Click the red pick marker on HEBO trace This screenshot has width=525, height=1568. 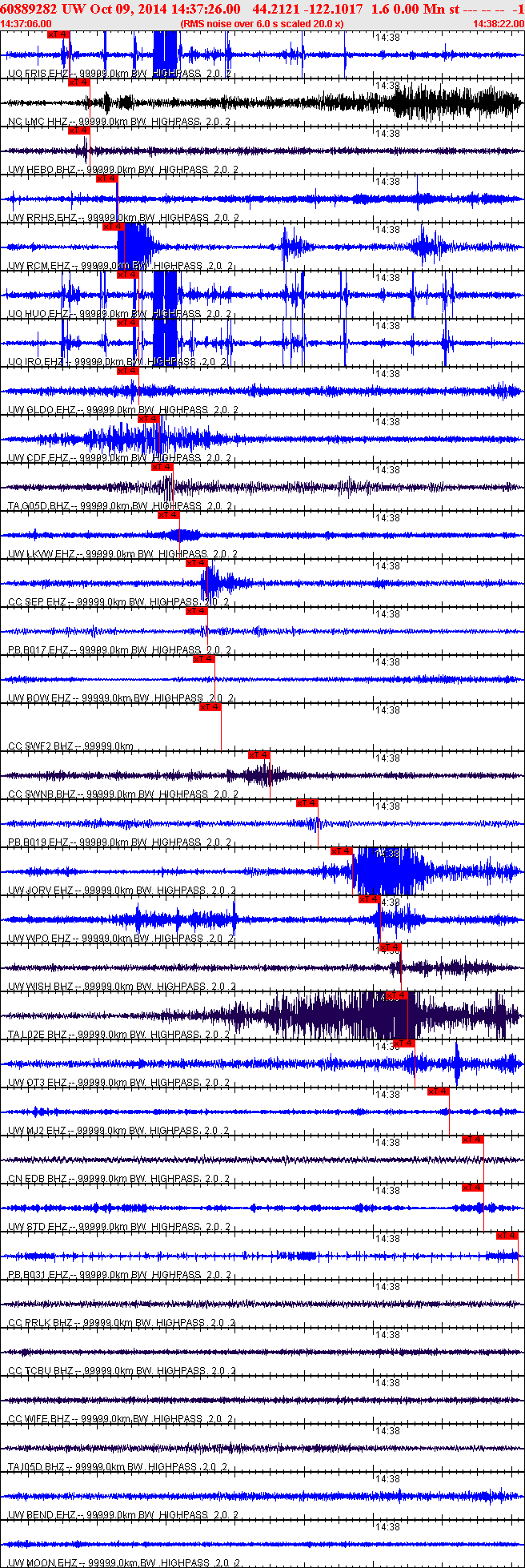point(79,131)
